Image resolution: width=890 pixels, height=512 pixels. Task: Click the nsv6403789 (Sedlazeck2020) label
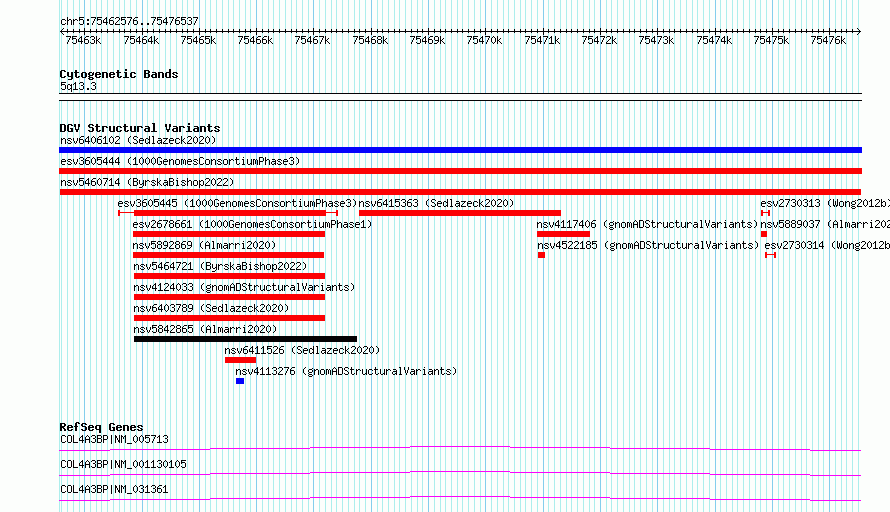tap(211, 308)
